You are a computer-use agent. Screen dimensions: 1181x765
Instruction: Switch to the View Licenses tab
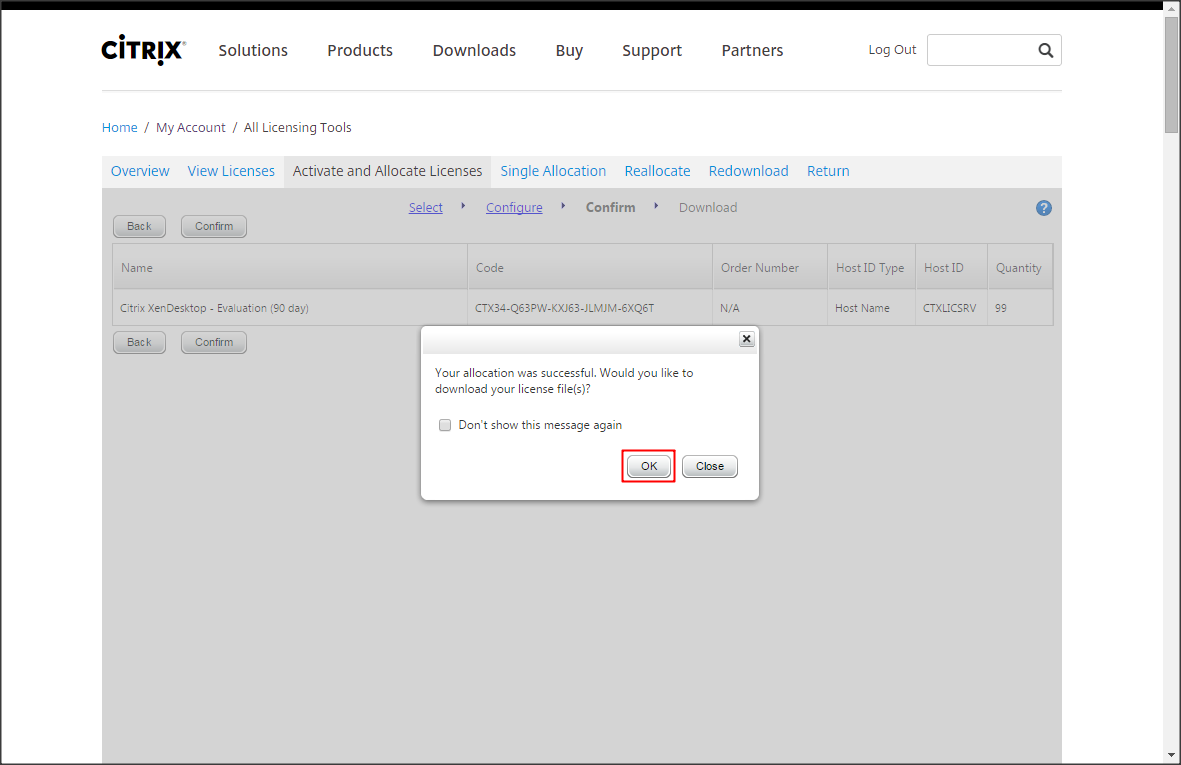coord(231,171)
